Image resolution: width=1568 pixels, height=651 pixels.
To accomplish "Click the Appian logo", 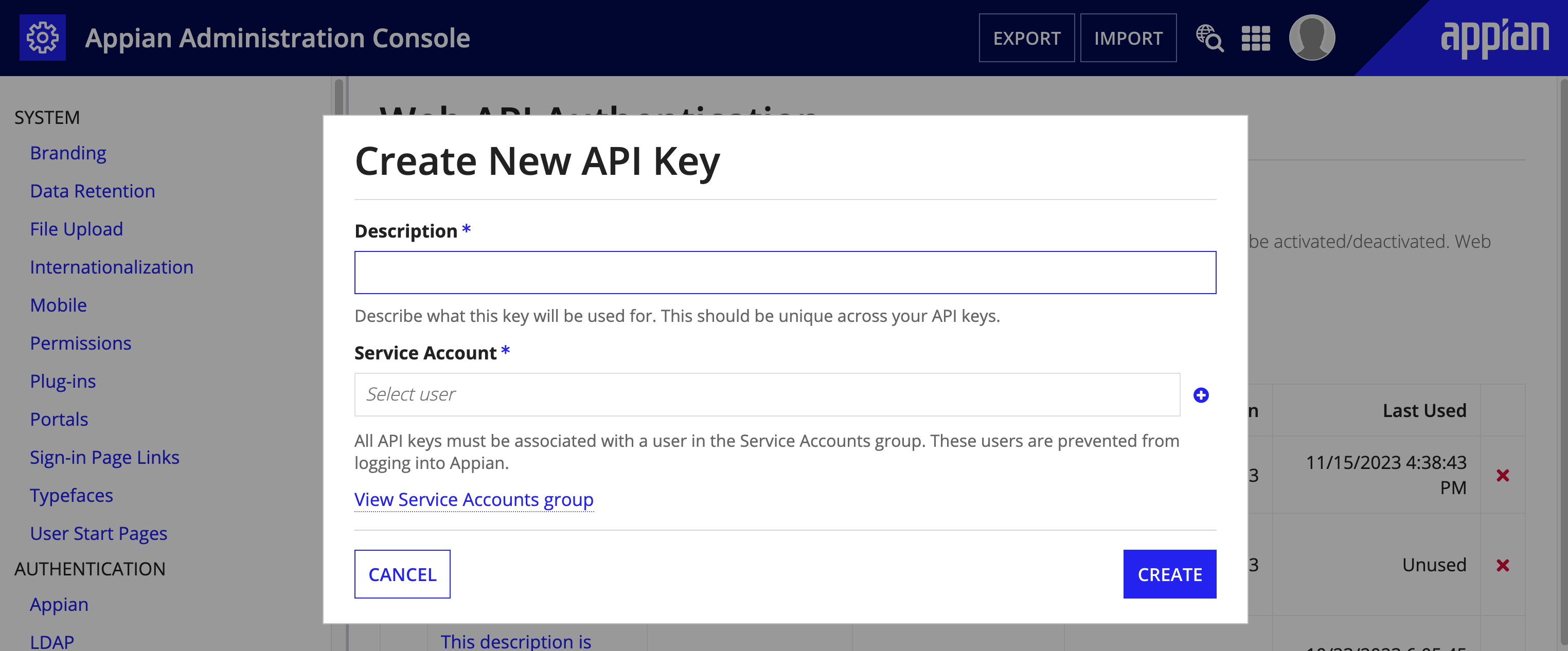I will (x=1496, y=37).
